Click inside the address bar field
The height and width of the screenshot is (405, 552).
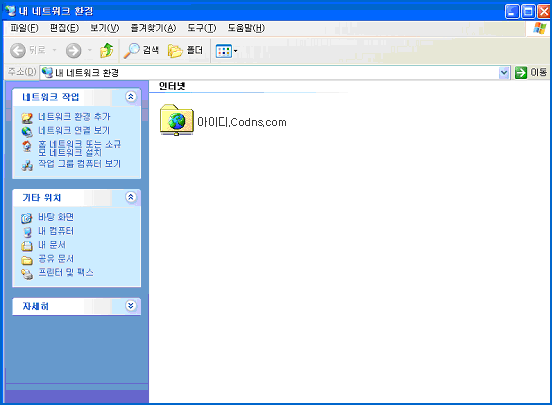point(269,73)
